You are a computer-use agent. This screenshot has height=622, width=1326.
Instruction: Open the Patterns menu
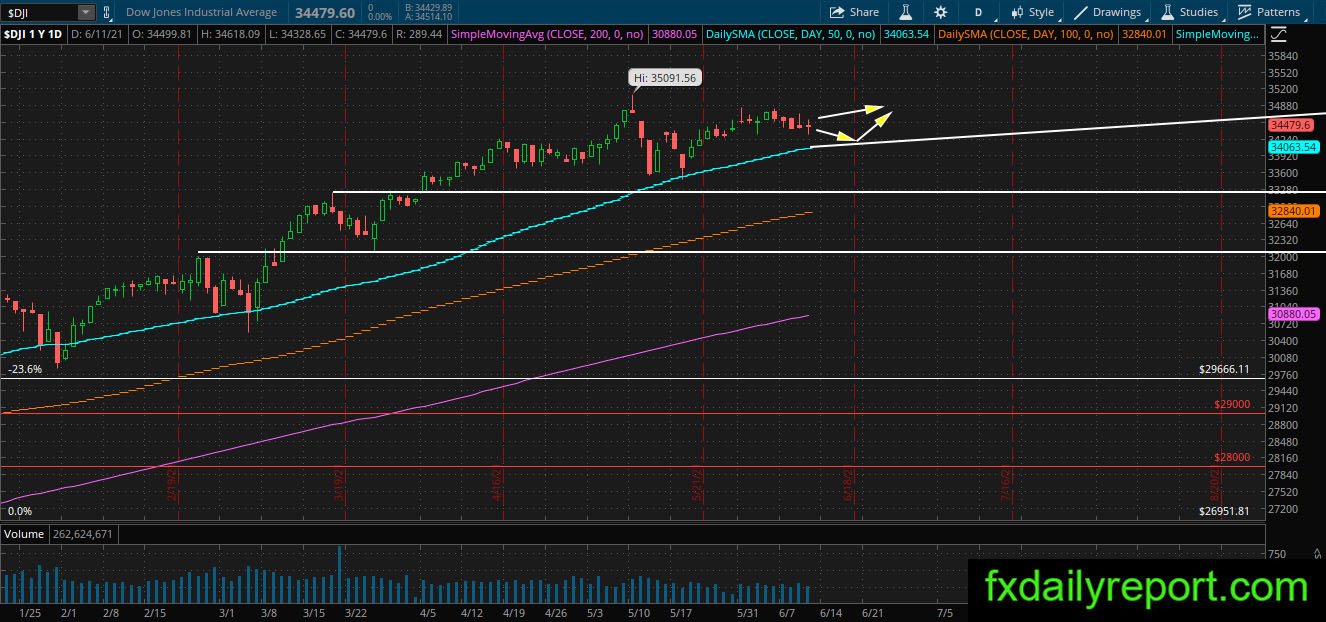click(x=1269, y=12)
